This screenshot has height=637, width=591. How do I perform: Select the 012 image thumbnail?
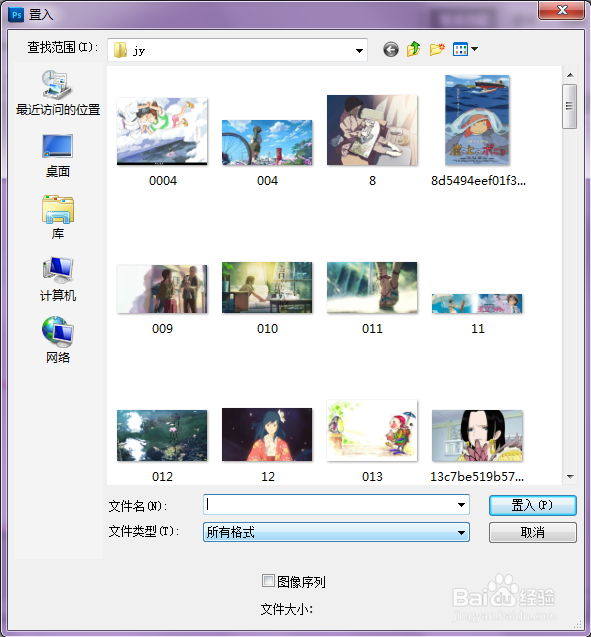pos(162,436)
